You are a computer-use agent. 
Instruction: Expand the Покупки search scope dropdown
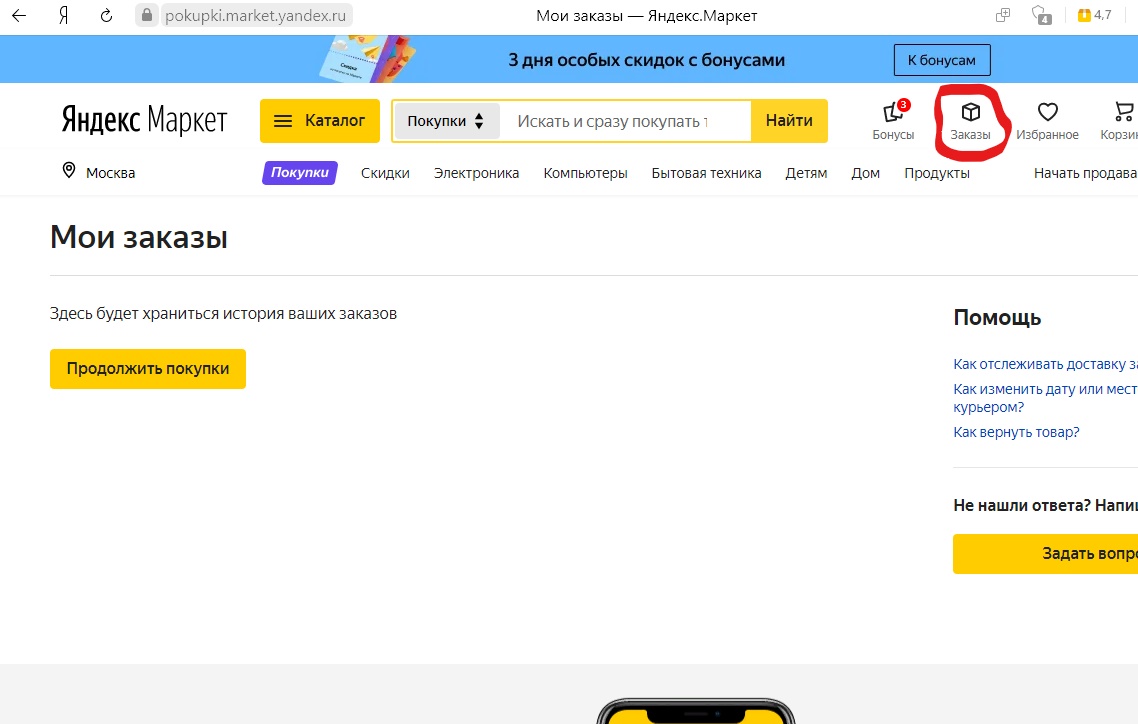click(446, 121)
